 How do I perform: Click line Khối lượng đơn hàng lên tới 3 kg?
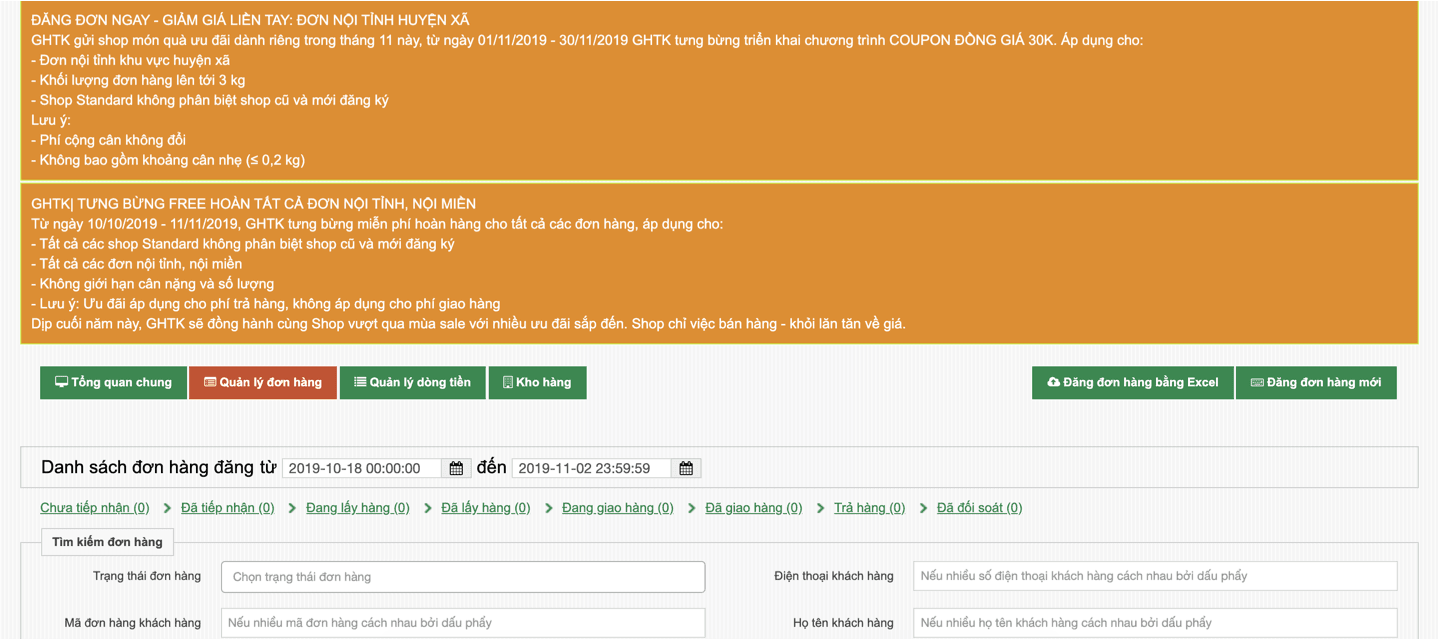[x=138, y=80]
